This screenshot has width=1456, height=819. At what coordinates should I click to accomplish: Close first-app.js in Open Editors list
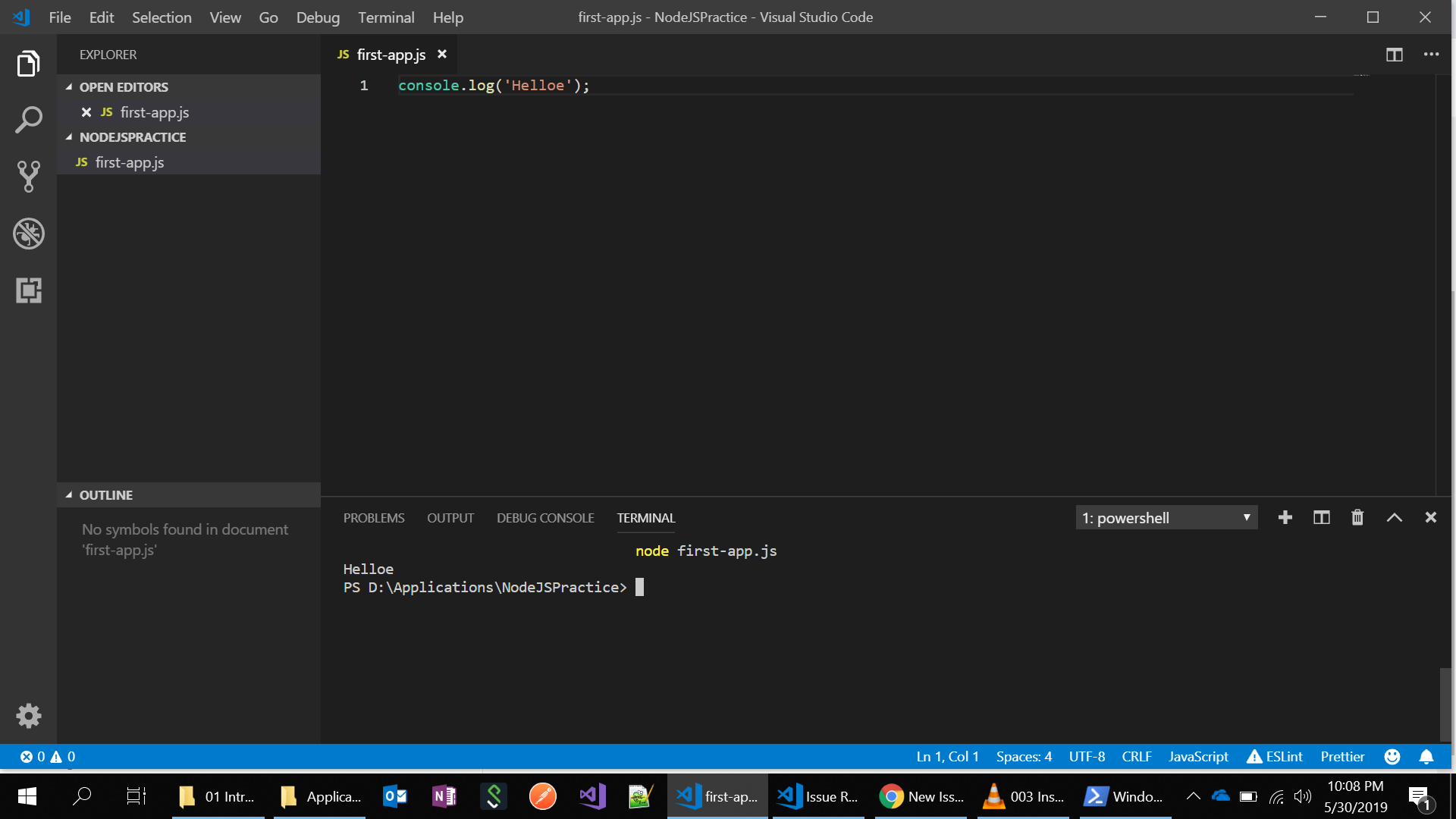point(86,112)
